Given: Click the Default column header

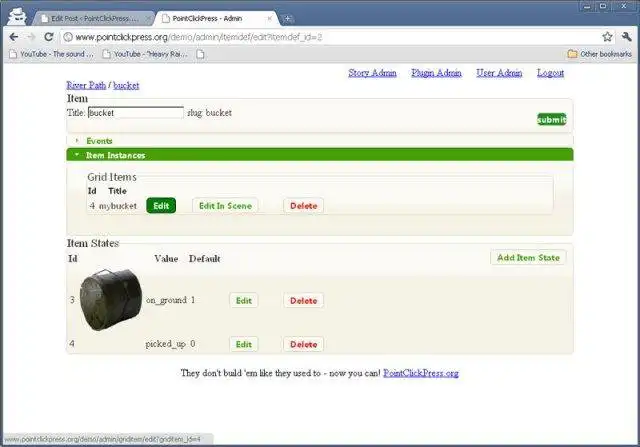Looking at the screenshot, I should (204, 259).
